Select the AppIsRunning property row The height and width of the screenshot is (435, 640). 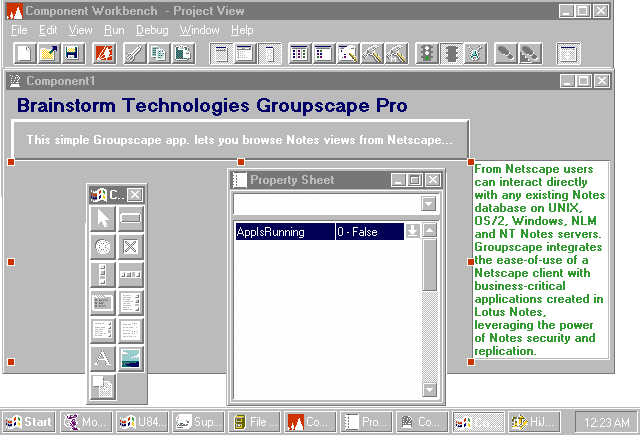point(320,232)
